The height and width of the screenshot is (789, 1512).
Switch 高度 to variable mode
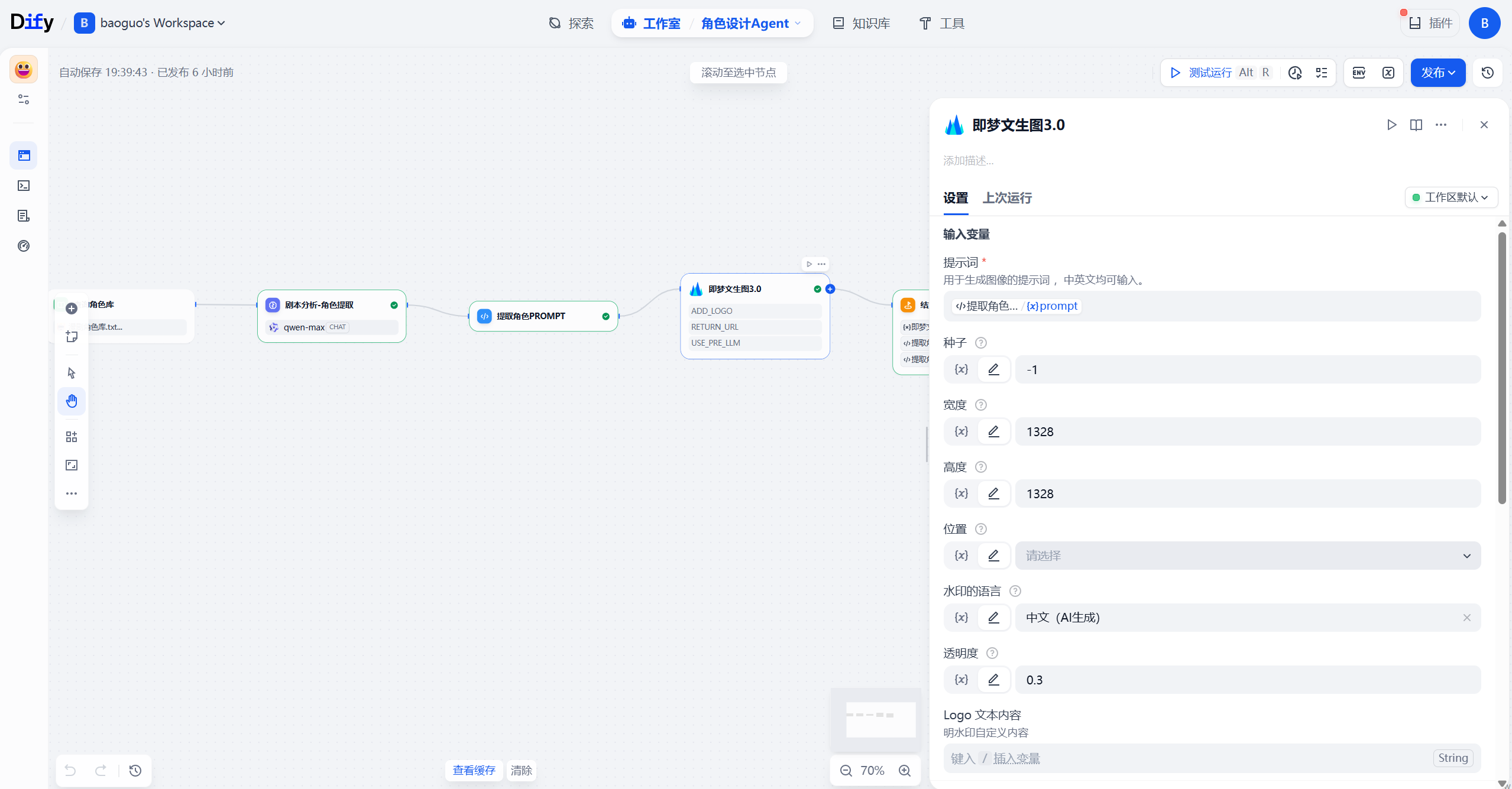[x=961, y=493]
